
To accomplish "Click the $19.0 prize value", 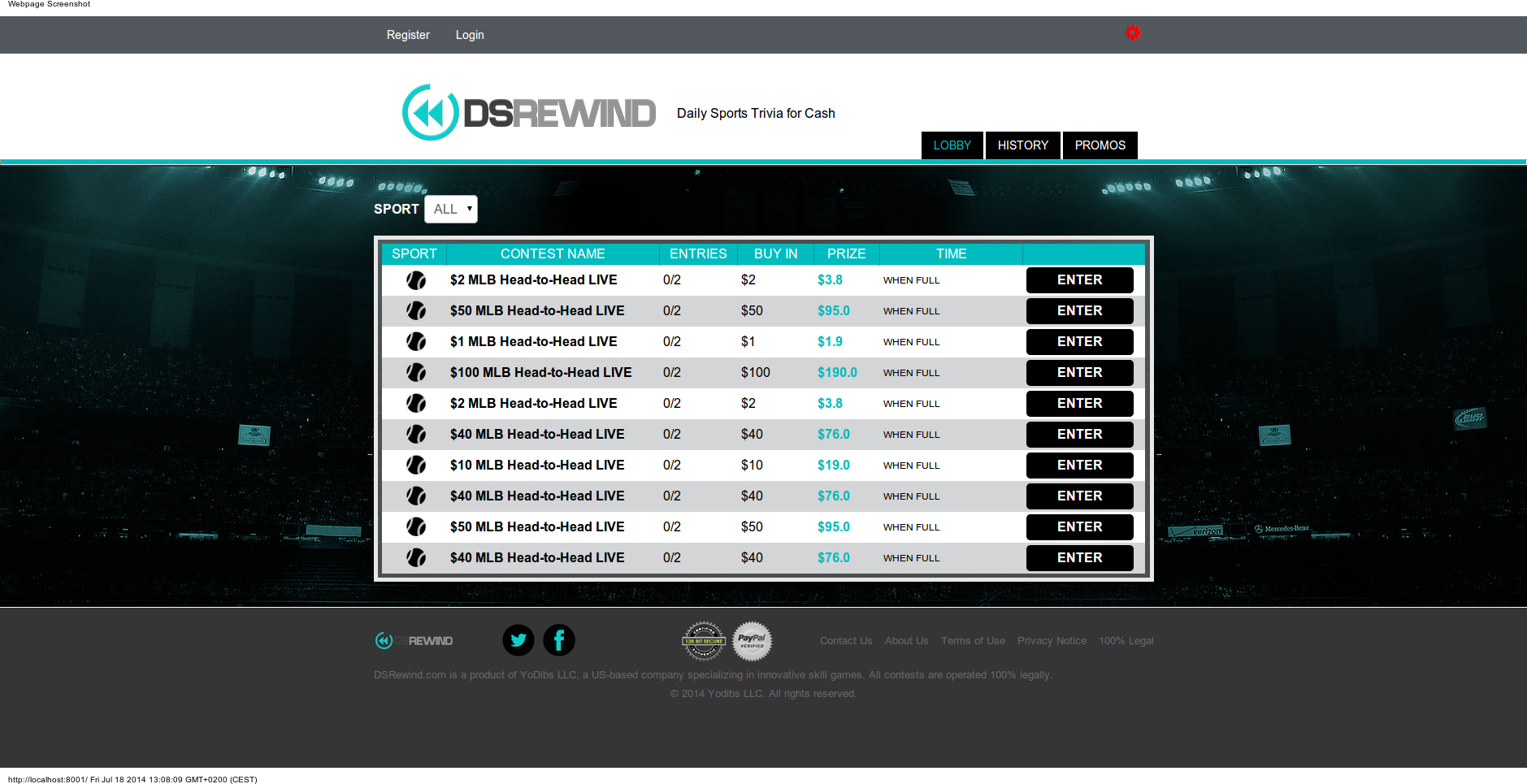I will click(834, 466).
